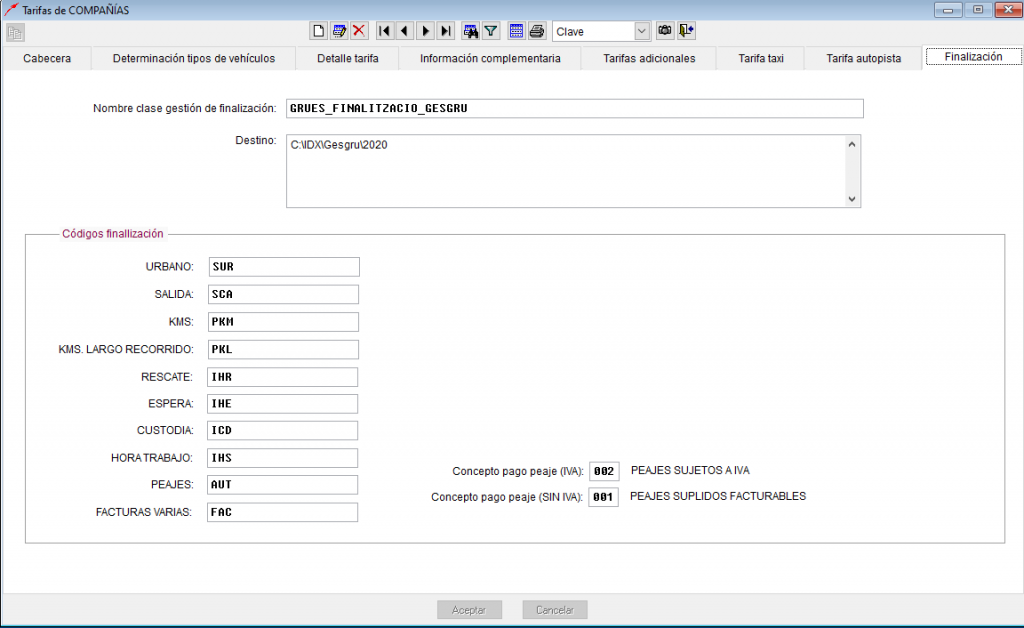Click the Códigos finalización group title
The image size is (1024, 628).
click(x=112, y=234)
